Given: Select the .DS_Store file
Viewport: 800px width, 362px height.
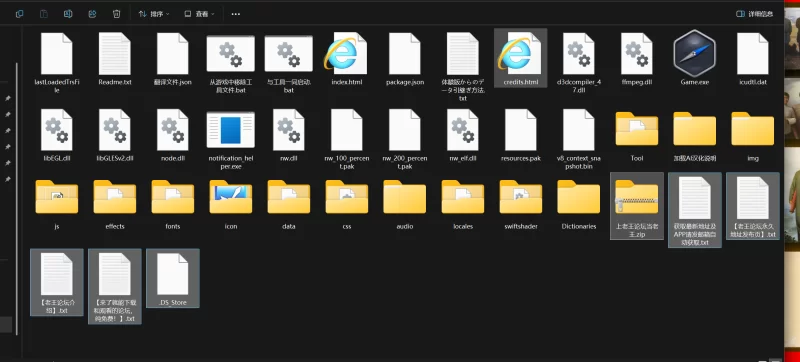Looking at the screenshot, I should coord(172,278).
